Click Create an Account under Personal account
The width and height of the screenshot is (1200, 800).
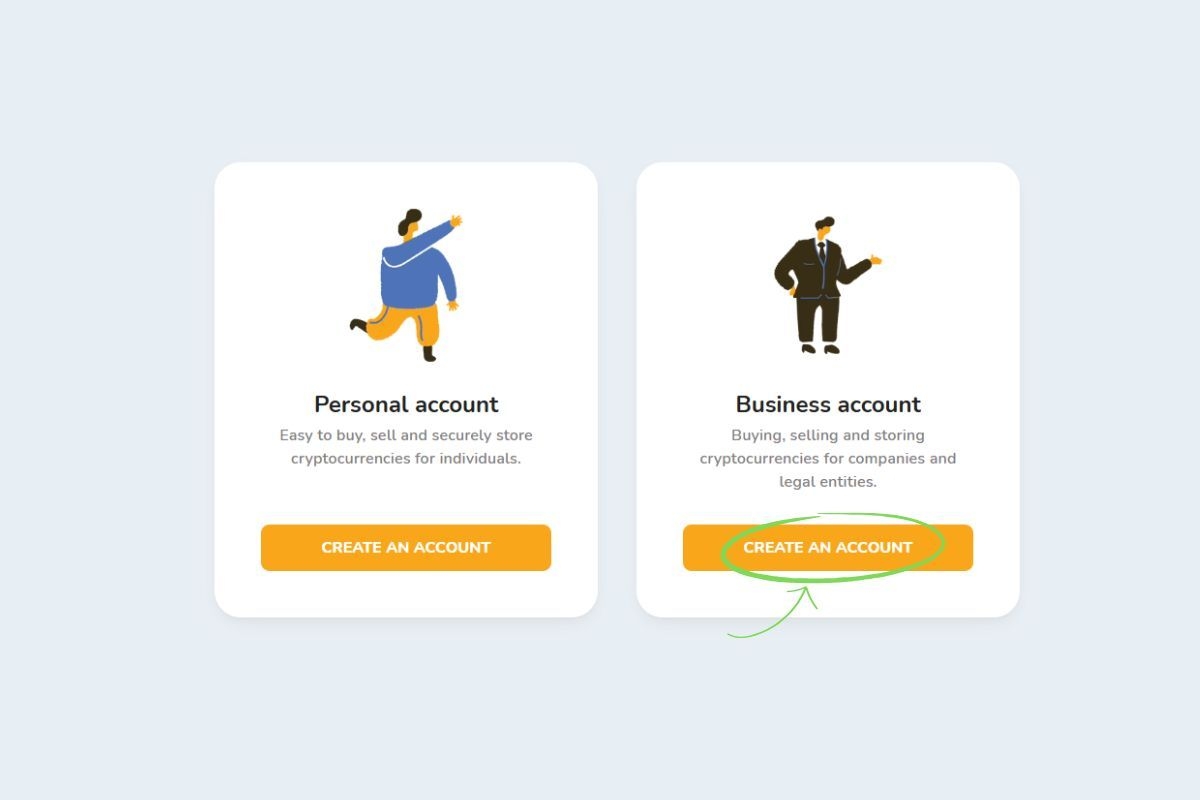pyautogui.click(x=406, y=548)
